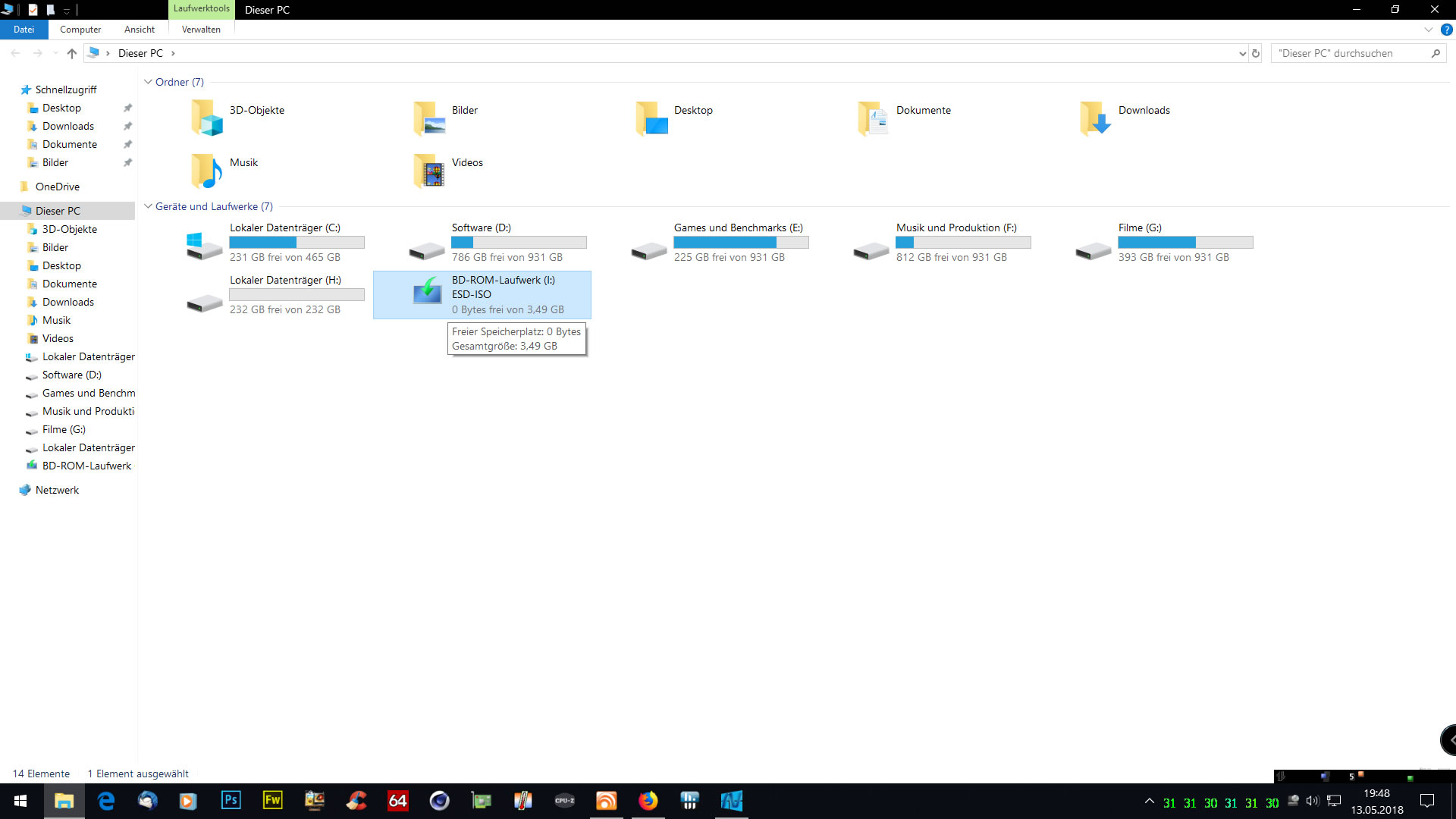Open the 3D-Objekte folder icon
The image size is (1456, 819).
pyautogui.click(x=206, y=118)
